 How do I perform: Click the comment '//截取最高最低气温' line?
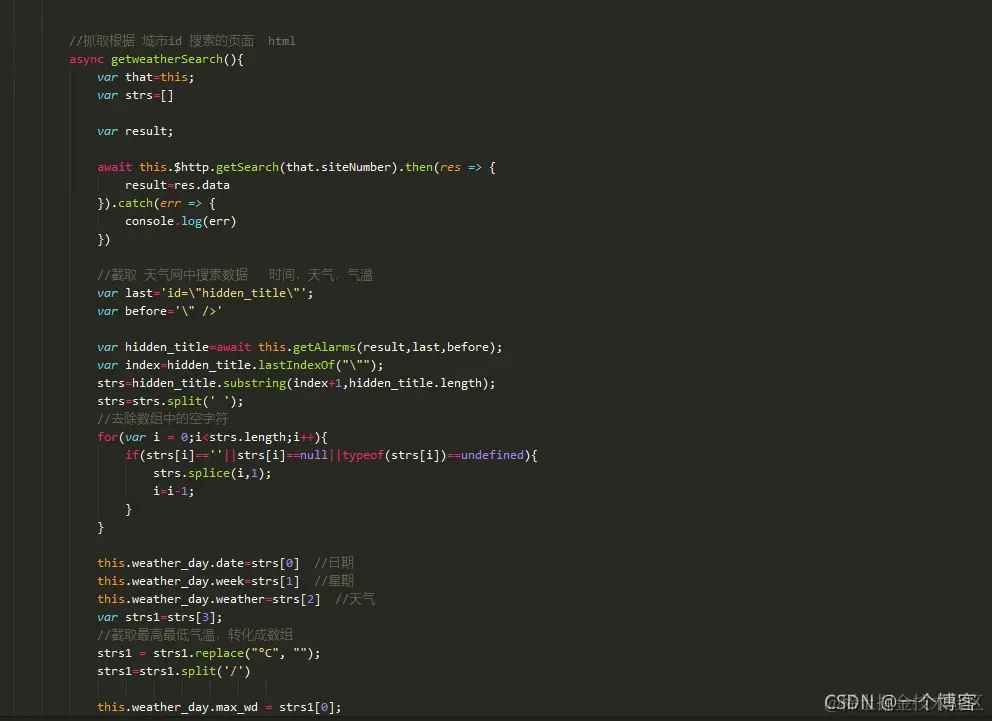(x=195, y=635)
